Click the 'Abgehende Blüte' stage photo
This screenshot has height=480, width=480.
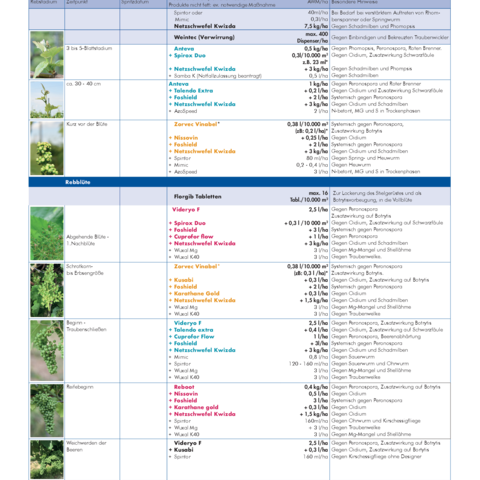tap(47, 233)
